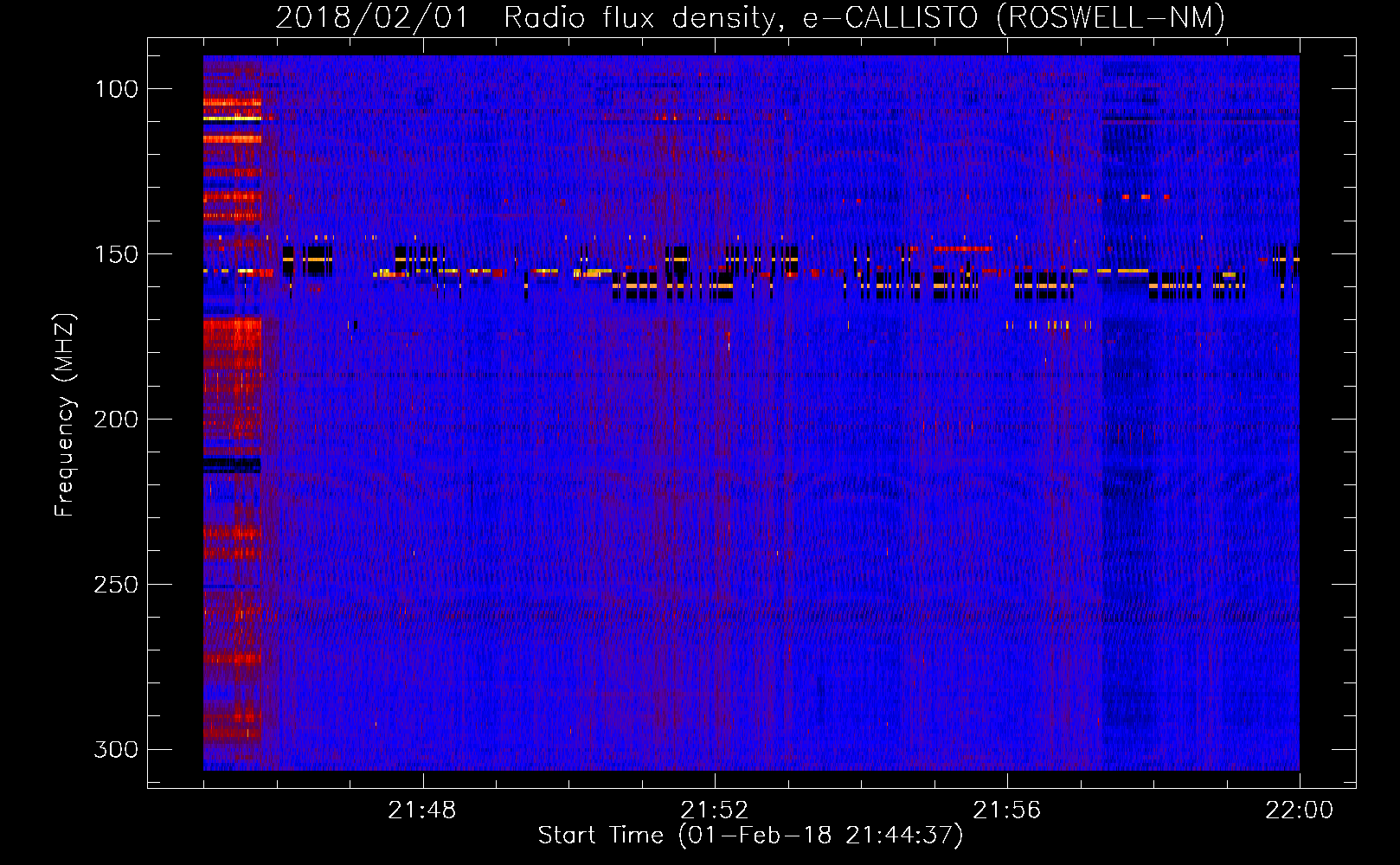1400x865 pixels.
Task: Click the plot title 'Radio flux density, e-CALLISTO (ROSWELL-NM)'
Action: click(864, 18)
